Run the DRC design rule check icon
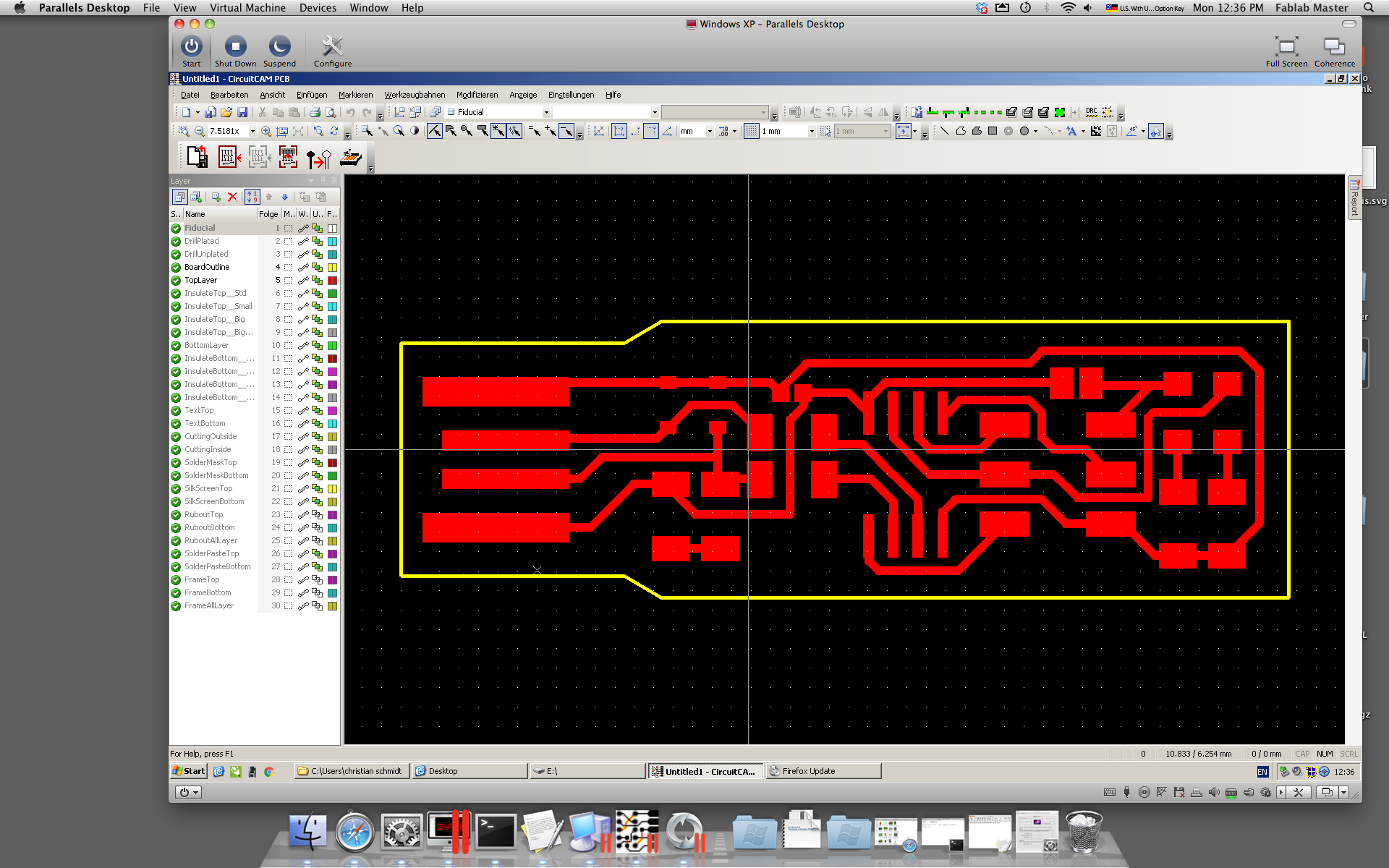 click(x=1091, y=112)
